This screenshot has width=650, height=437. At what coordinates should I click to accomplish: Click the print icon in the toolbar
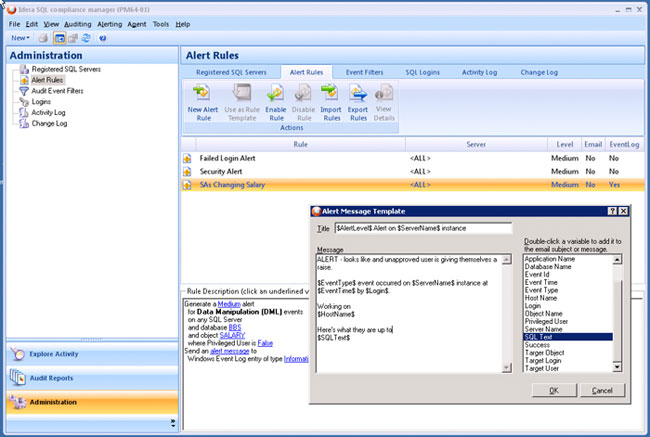tap(43, 38)
